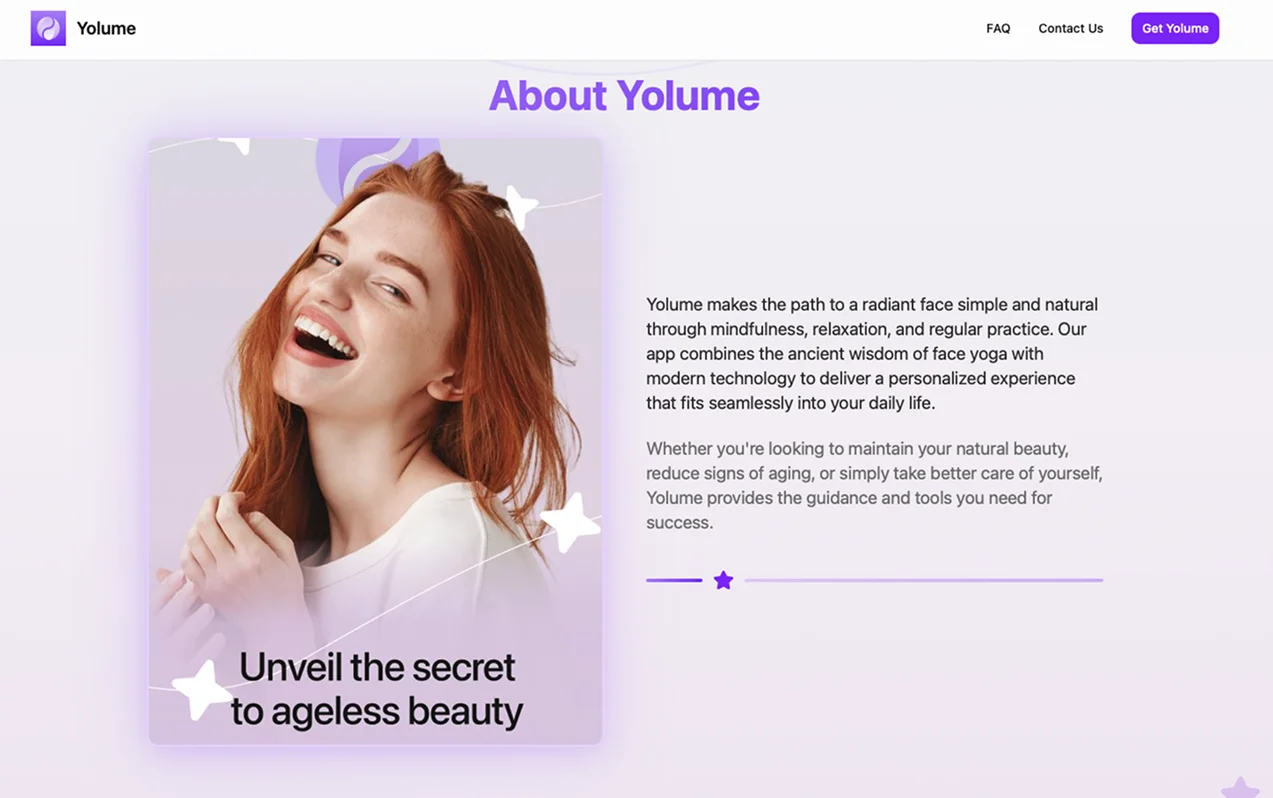Click the Yolume logo icon in header
1273x798 pixels.
point(48,28)
